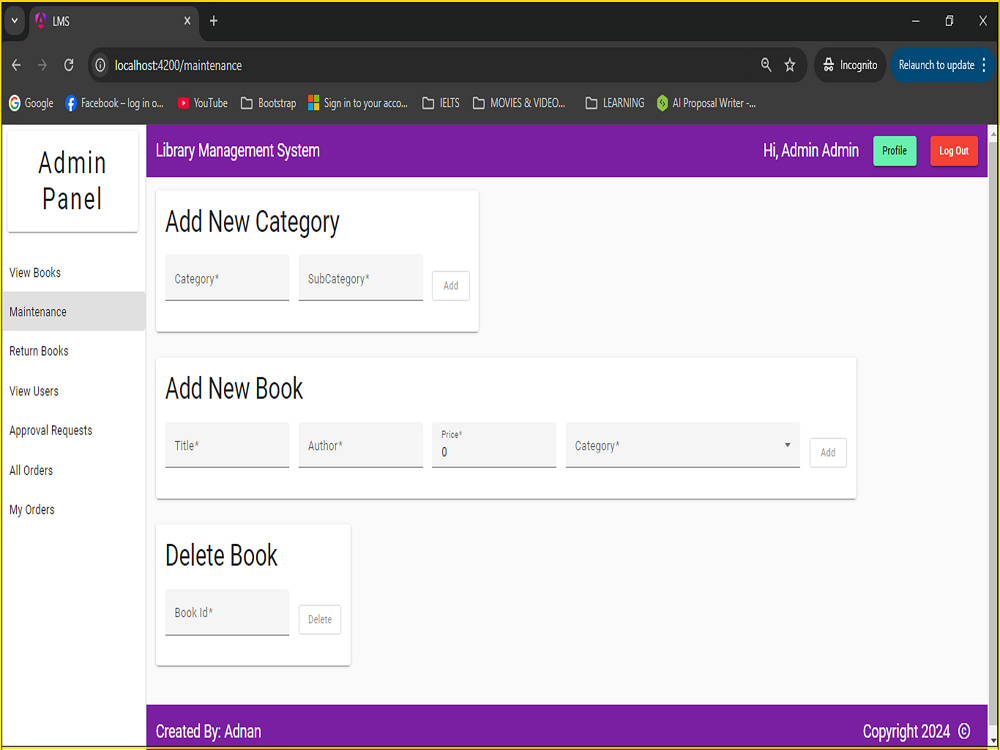Open the Google bookmark
1000x750 pixels.
pyautogui.click(x=31, y=103)
